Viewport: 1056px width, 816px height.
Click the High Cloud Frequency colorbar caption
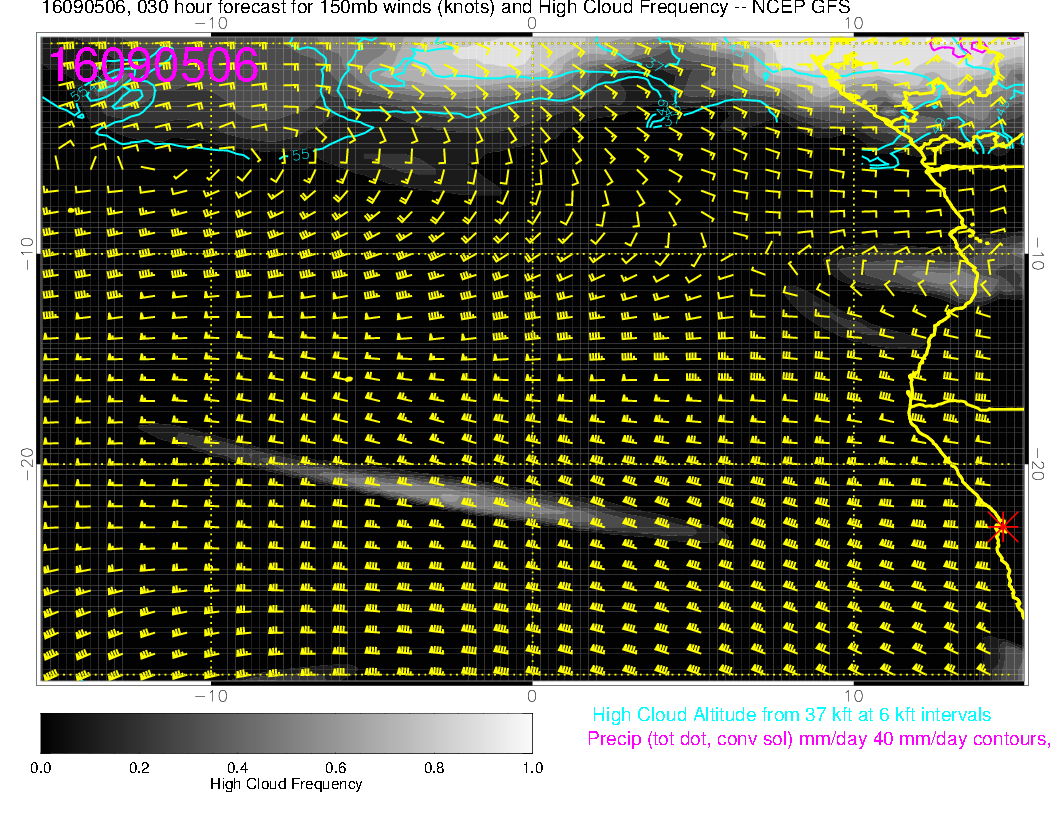tap(286, 785)
